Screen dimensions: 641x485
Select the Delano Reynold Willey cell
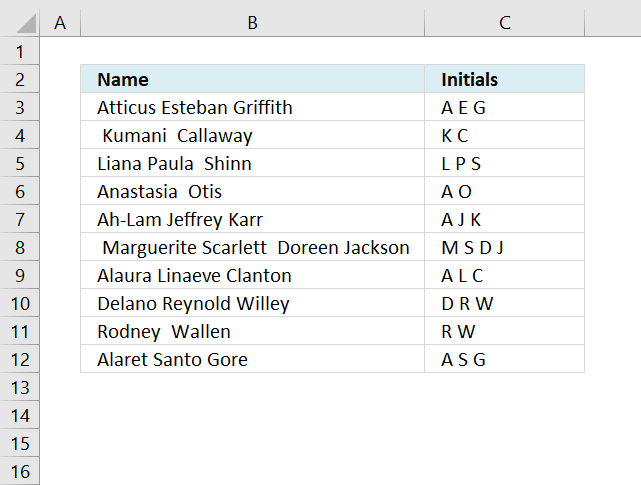(252, 303)
